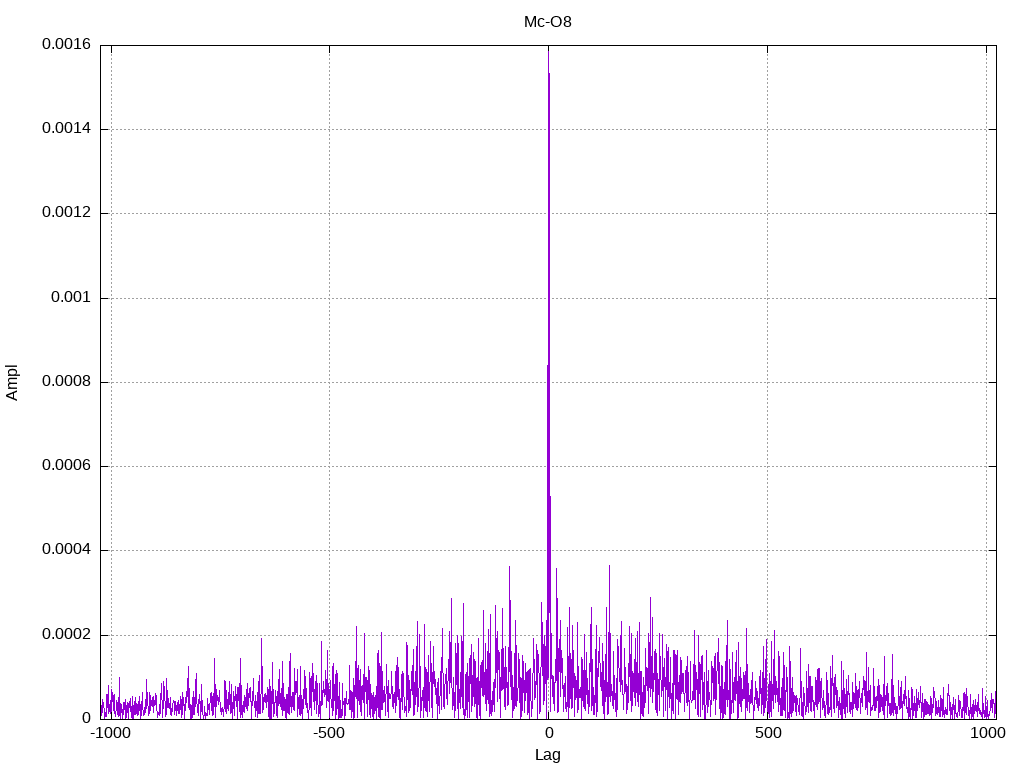This screenshot has height=768, width=1024.
Task: Click the 500 x-axis tick label
Action: pos(767,733)
